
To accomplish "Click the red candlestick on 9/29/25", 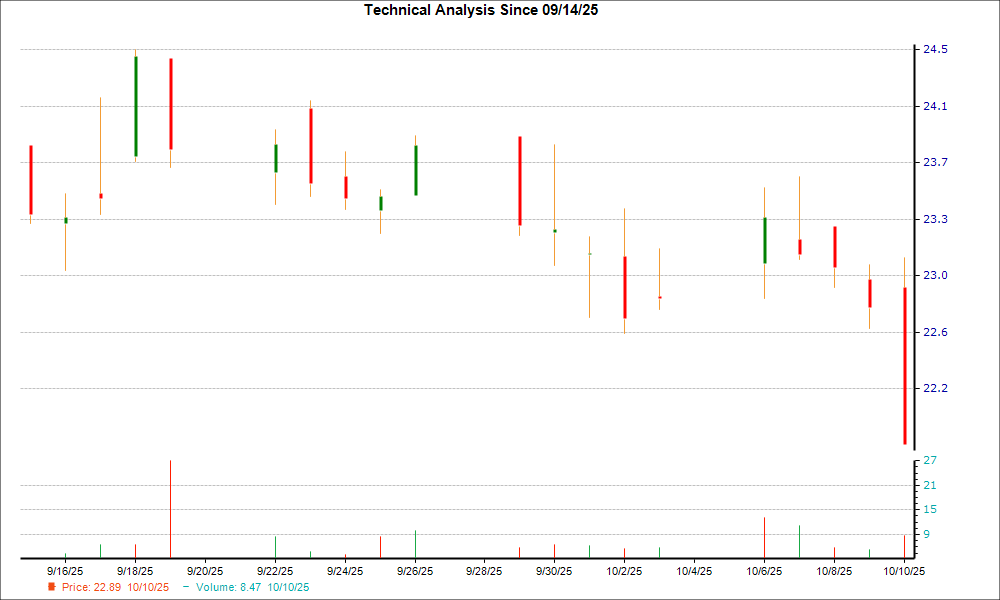I will coord(520,181).
